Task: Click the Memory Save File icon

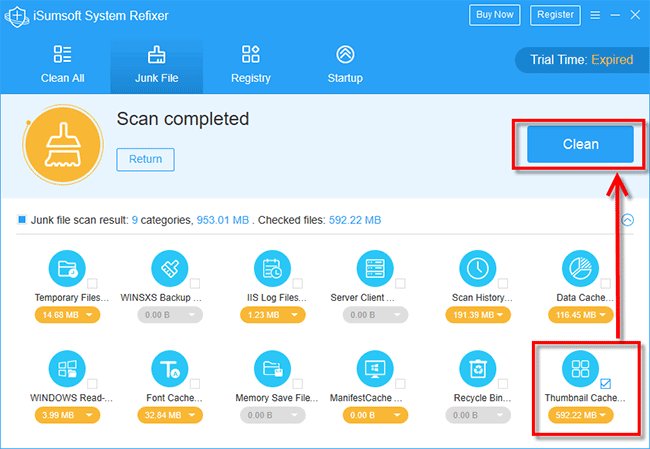Action: [x=272, y=369]
